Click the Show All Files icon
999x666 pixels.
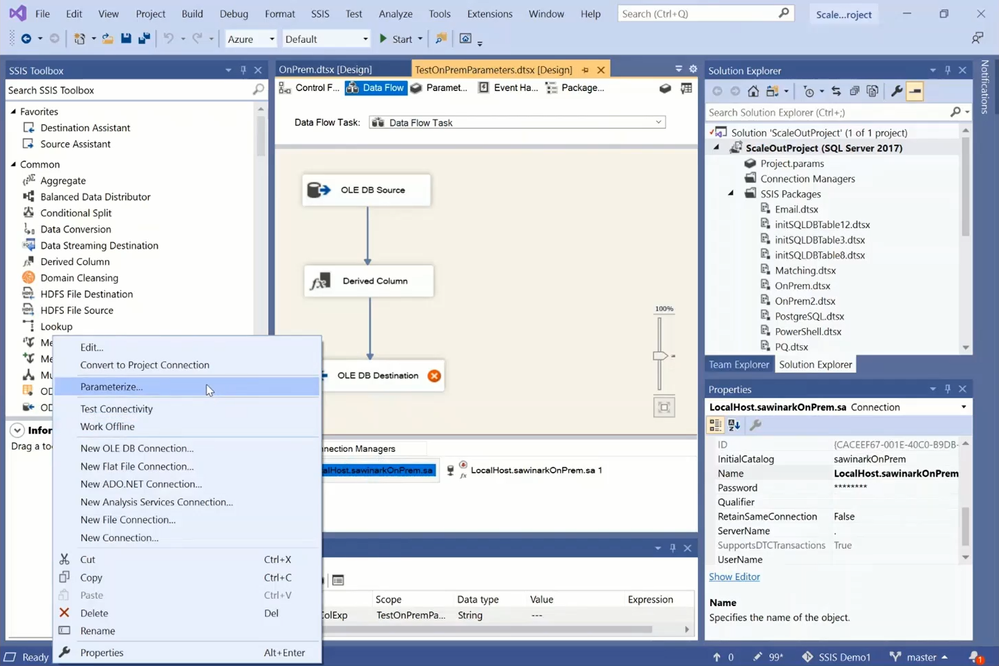coord(872,91)
